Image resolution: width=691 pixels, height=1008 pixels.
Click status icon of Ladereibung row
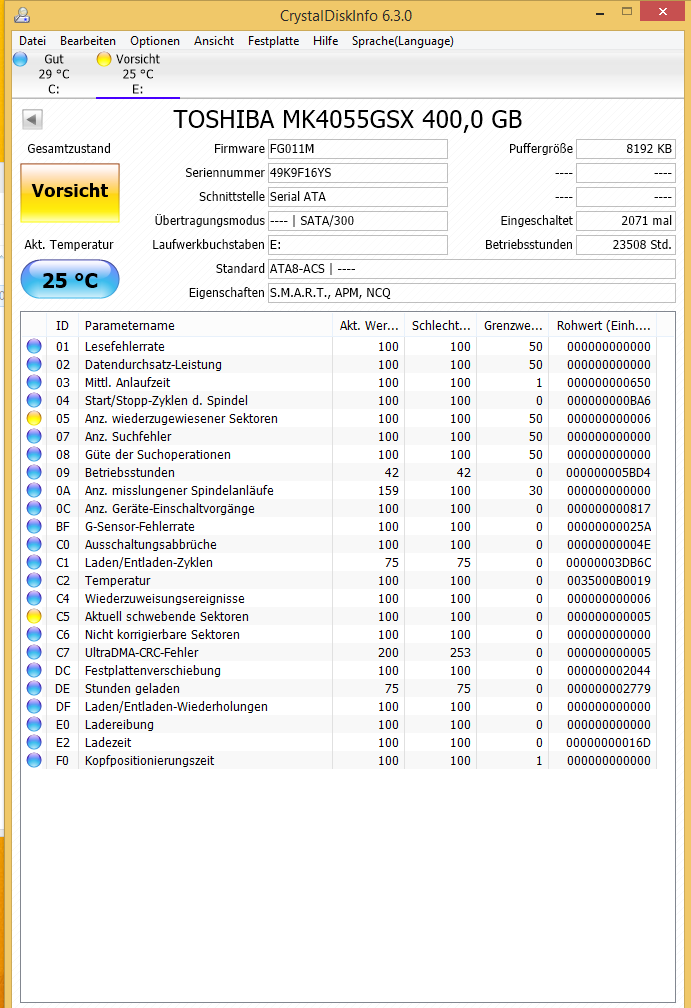coord(34,724)
